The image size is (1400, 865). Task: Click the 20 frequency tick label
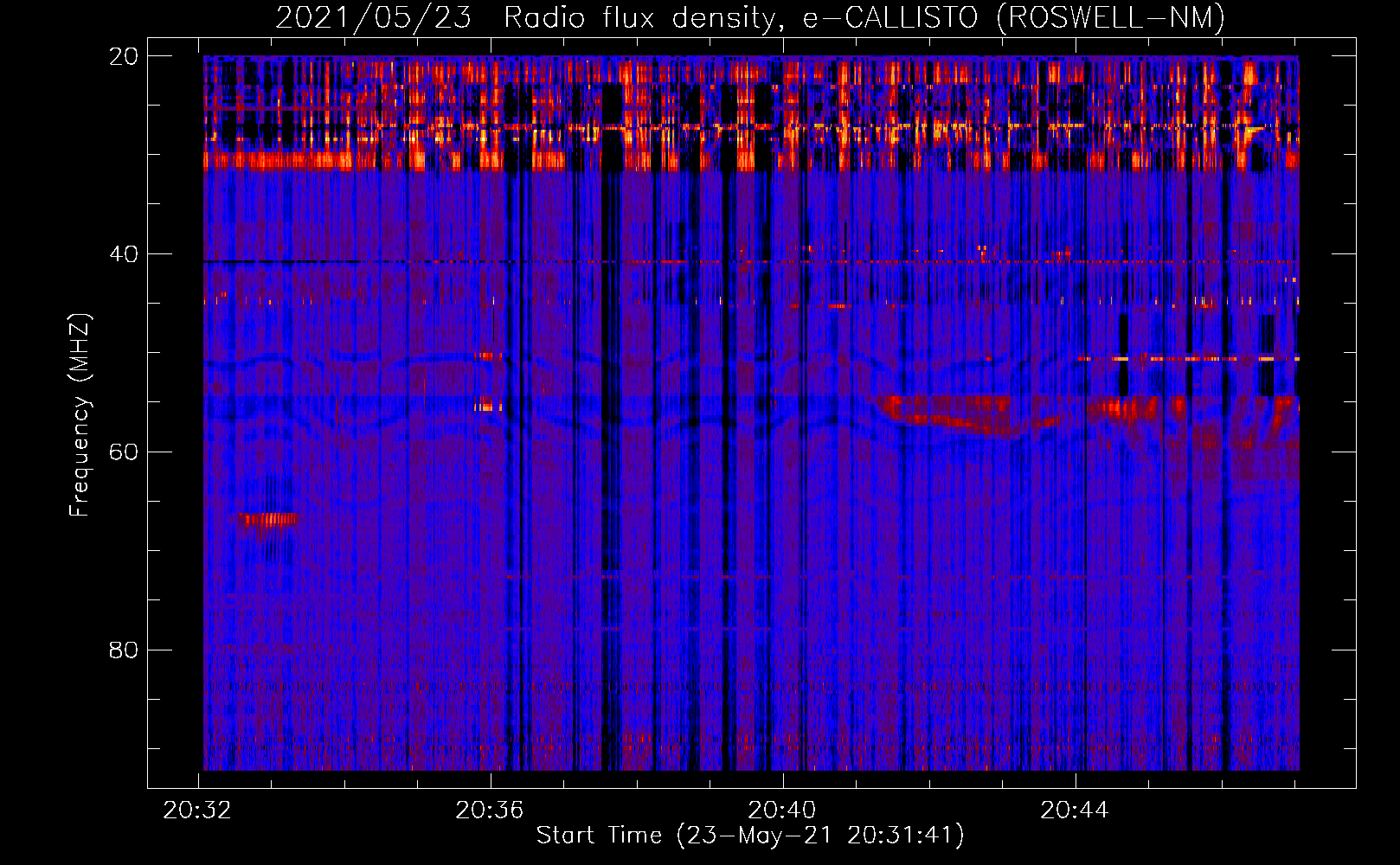pos(124,56)
